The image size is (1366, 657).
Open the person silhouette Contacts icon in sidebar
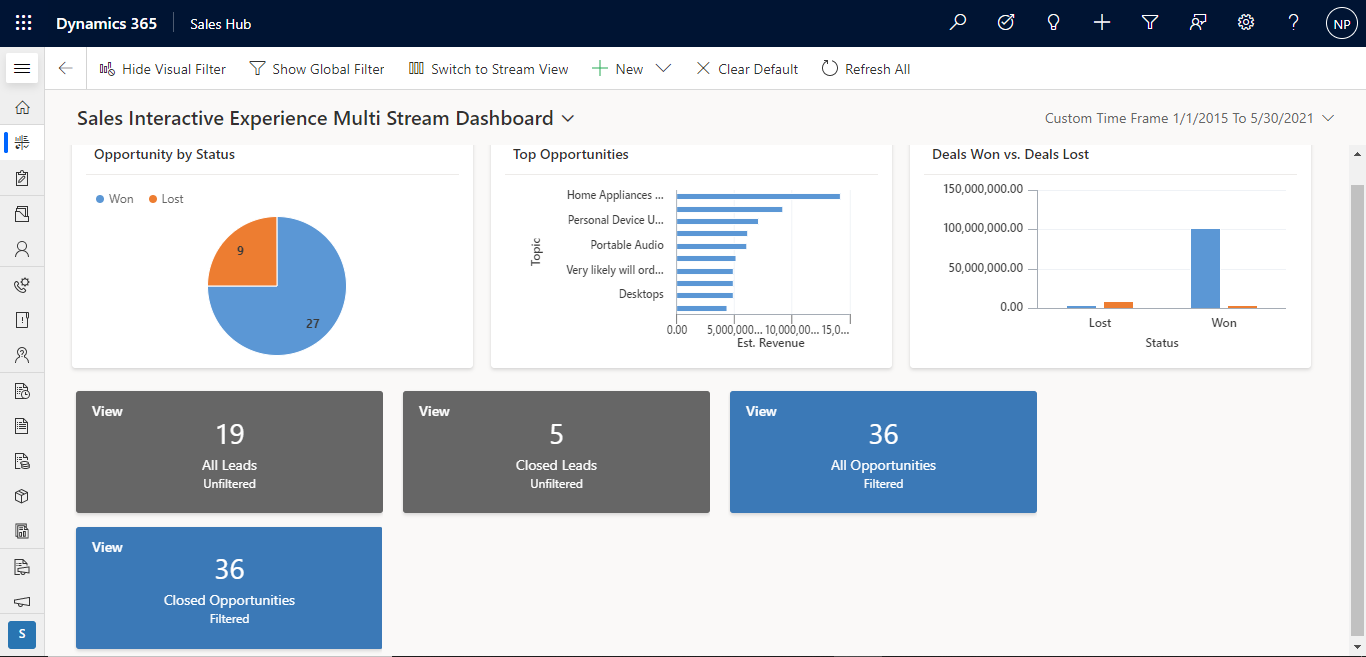(x=22, y=248)
